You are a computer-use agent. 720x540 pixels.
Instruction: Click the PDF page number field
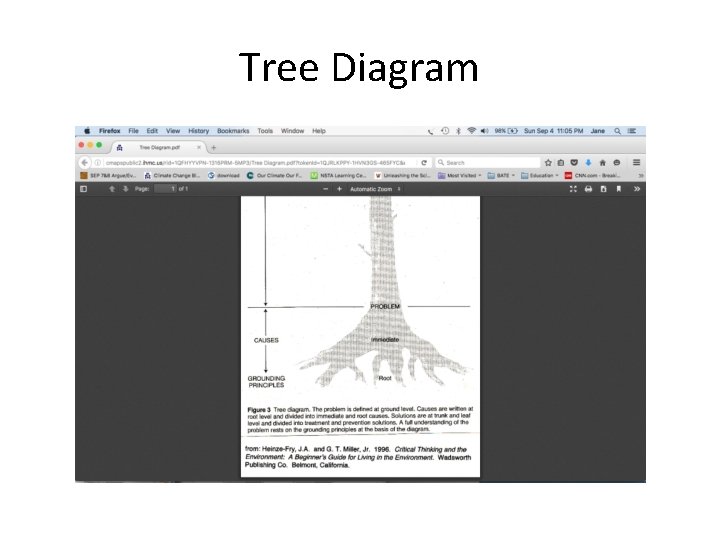click(x=165, y=189)
